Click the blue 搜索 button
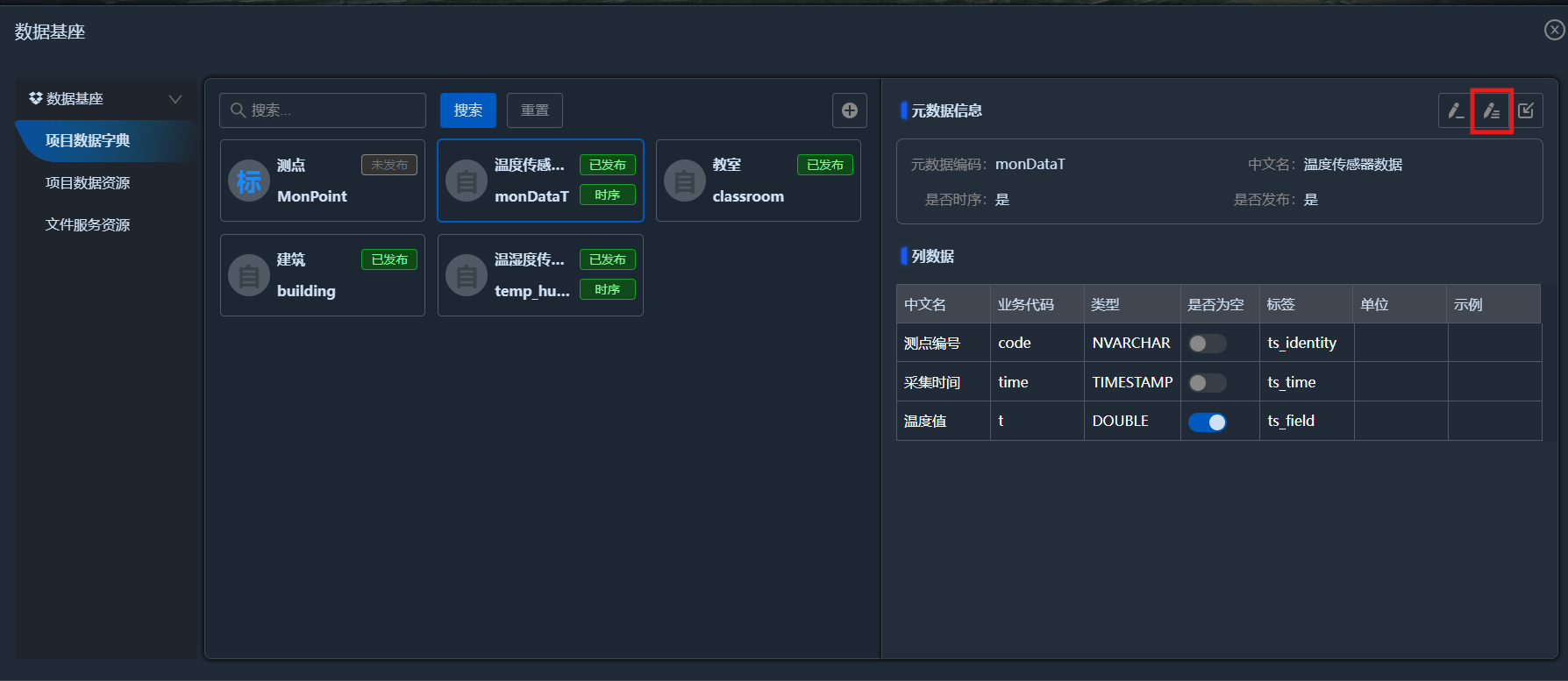 468,110
